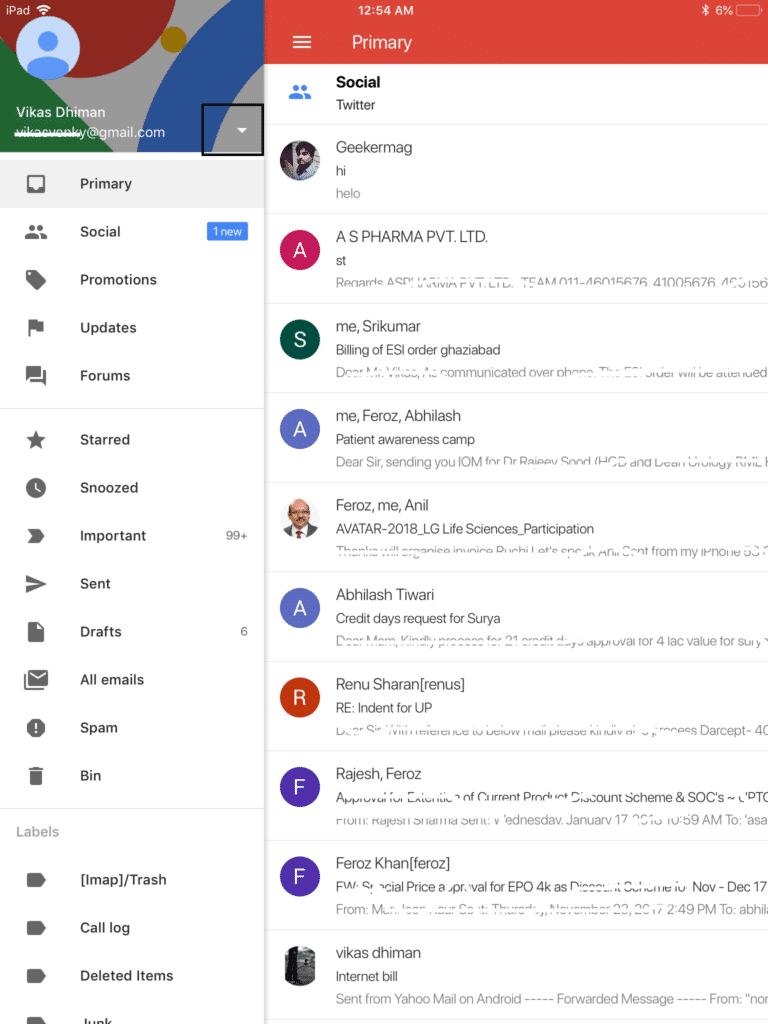Select the Important label marker
Screen dimensions: 768x1024
click(36, 536)
